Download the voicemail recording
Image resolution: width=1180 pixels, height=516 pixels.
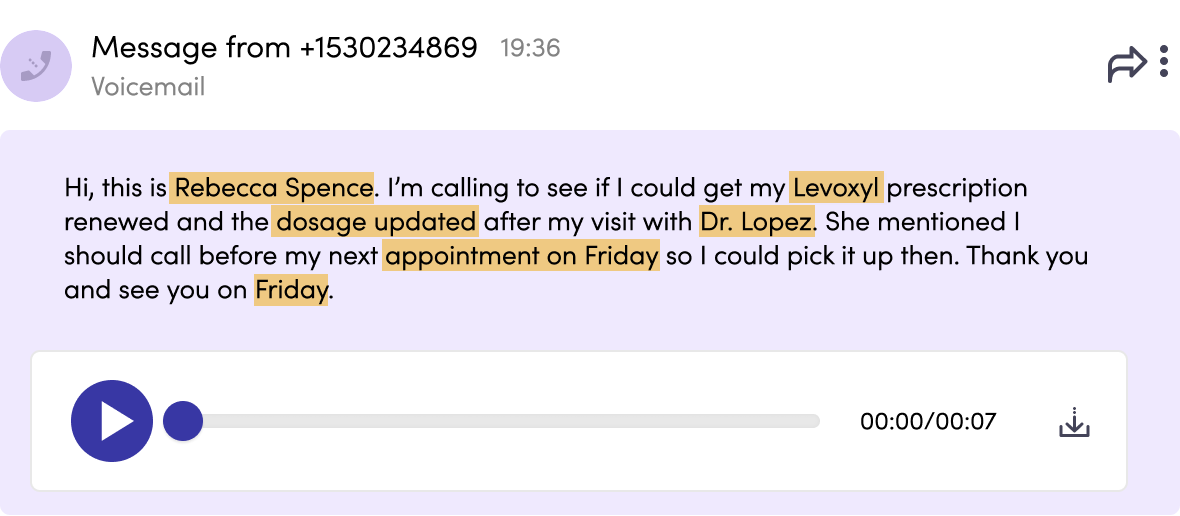(x=1074, y=422)
